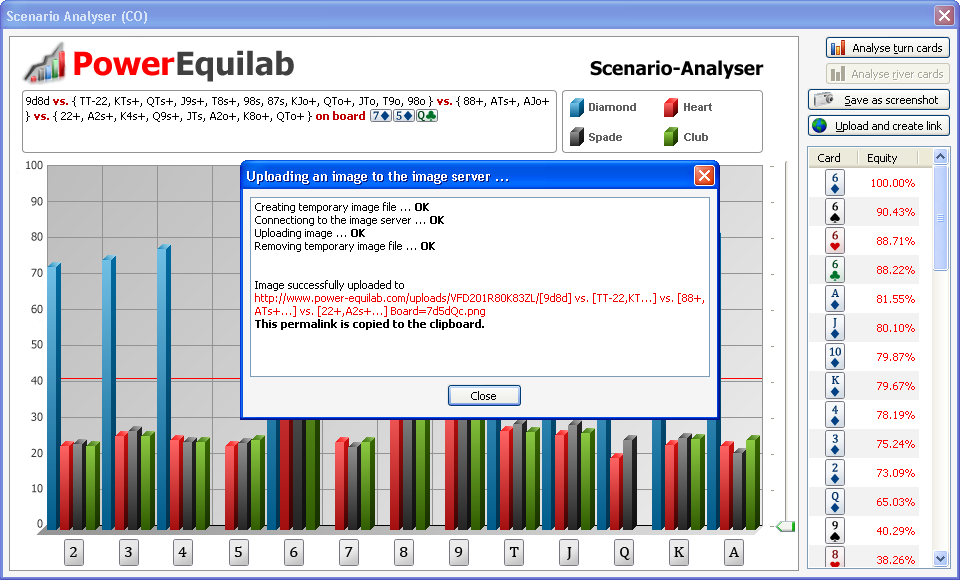Click the bar chart icon on Analyse turn cards
The height and width of the screenshot is (580, 960).
pos(838,48)
